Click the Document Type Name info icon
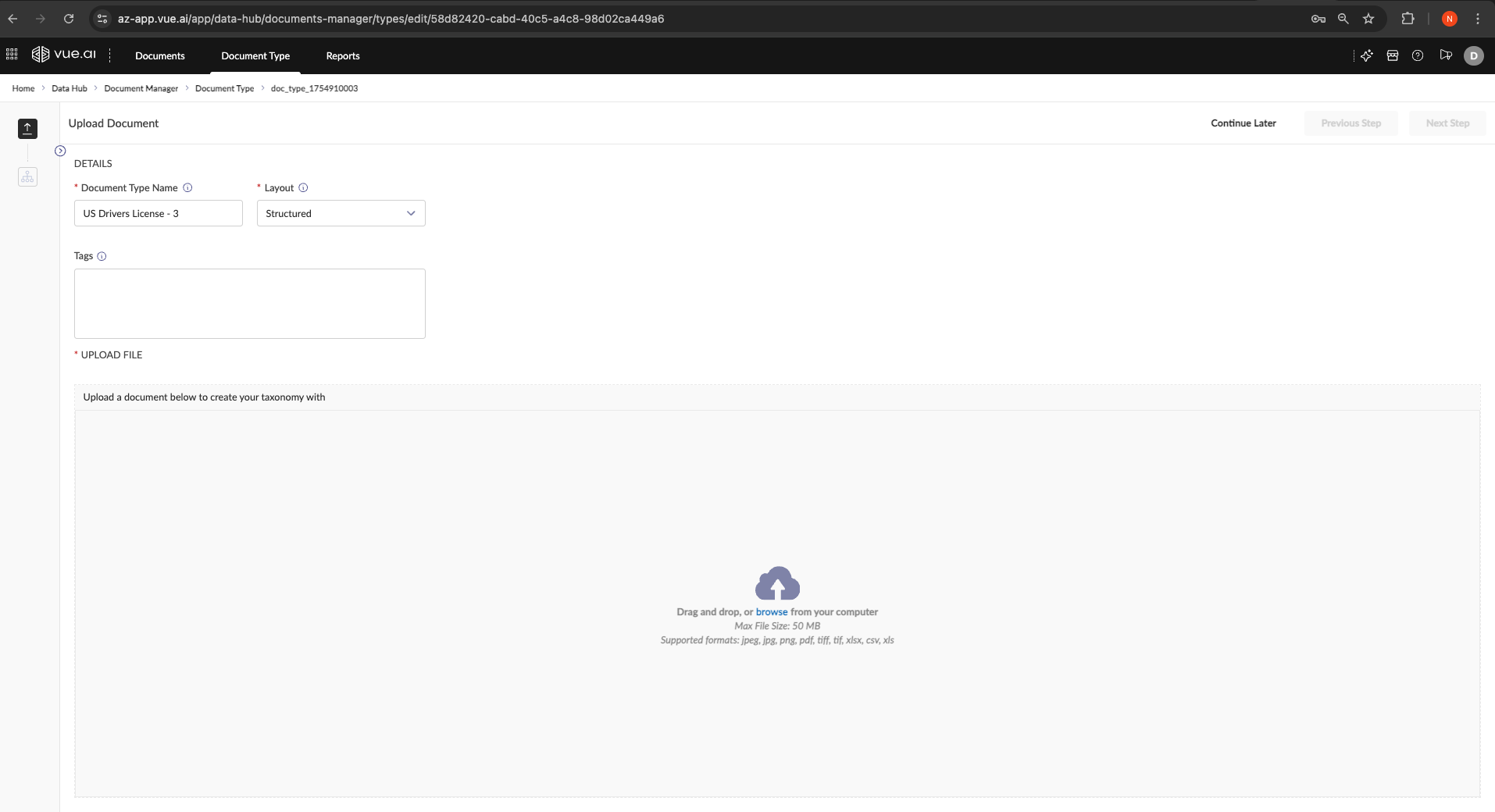This screenshot has width=1495, height=812. tap(187, 187)
